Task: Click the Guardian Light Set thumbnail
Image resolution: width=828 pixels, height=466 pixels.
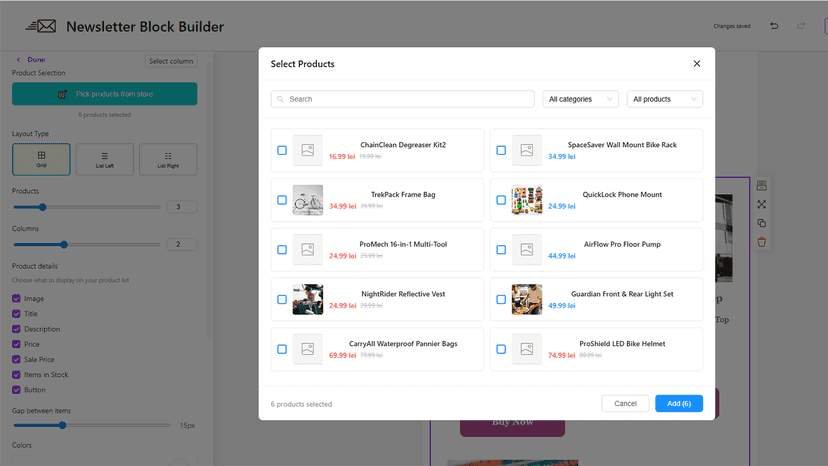Action: tap(526, 299)
